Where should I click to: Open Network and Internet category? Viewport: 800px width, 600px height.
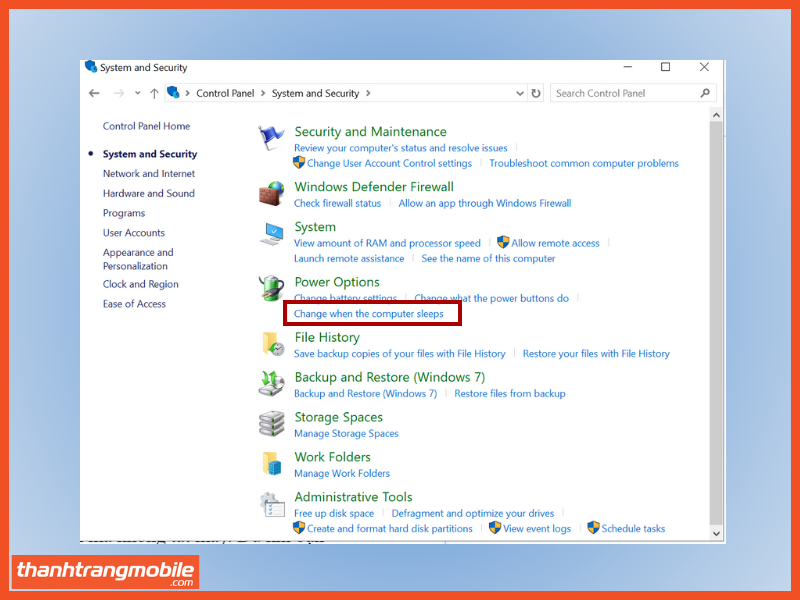pos(149,173)
